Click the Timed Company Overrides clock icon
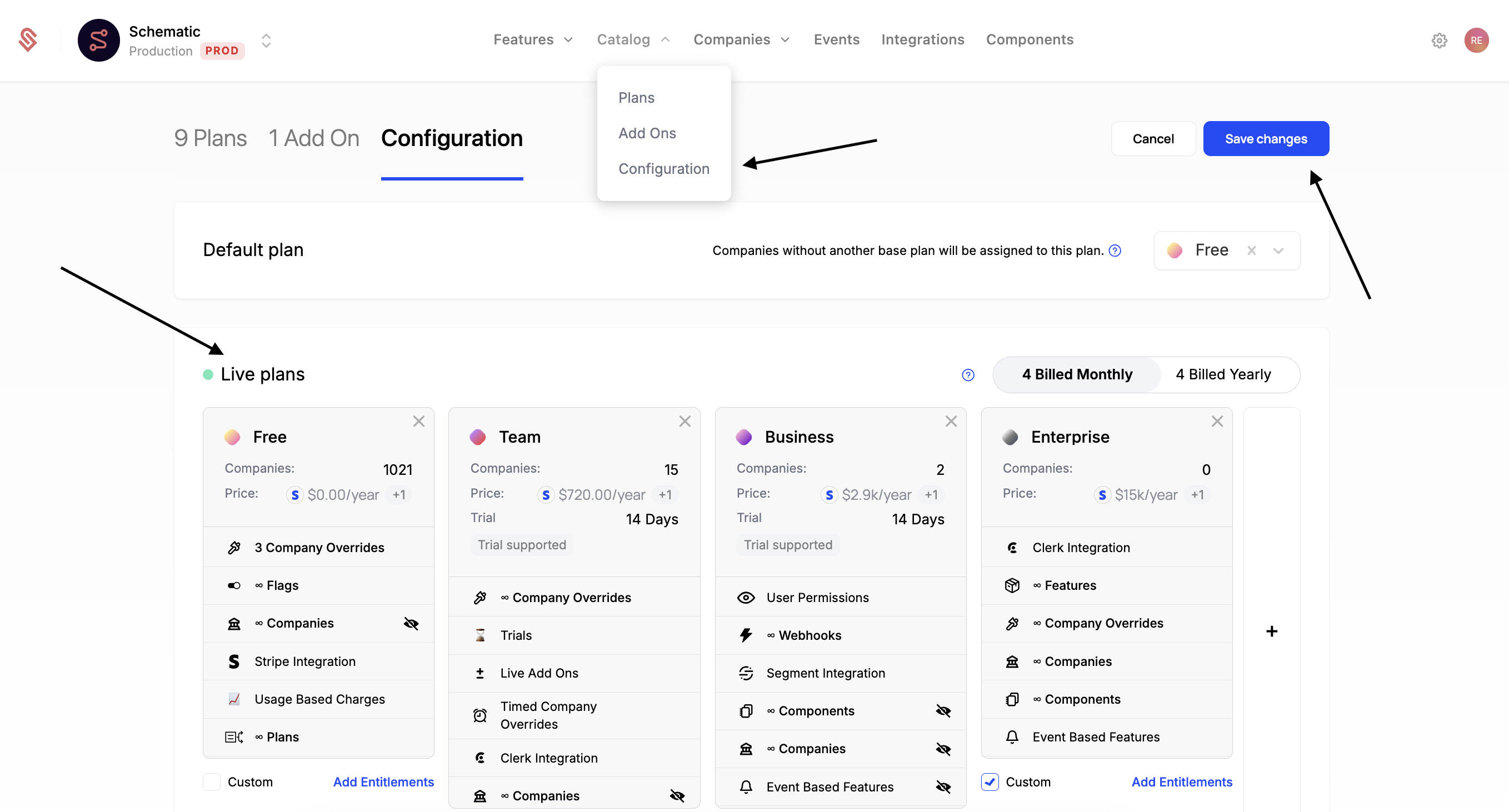This screenshot has height=812, width=1509. (481, 715)
